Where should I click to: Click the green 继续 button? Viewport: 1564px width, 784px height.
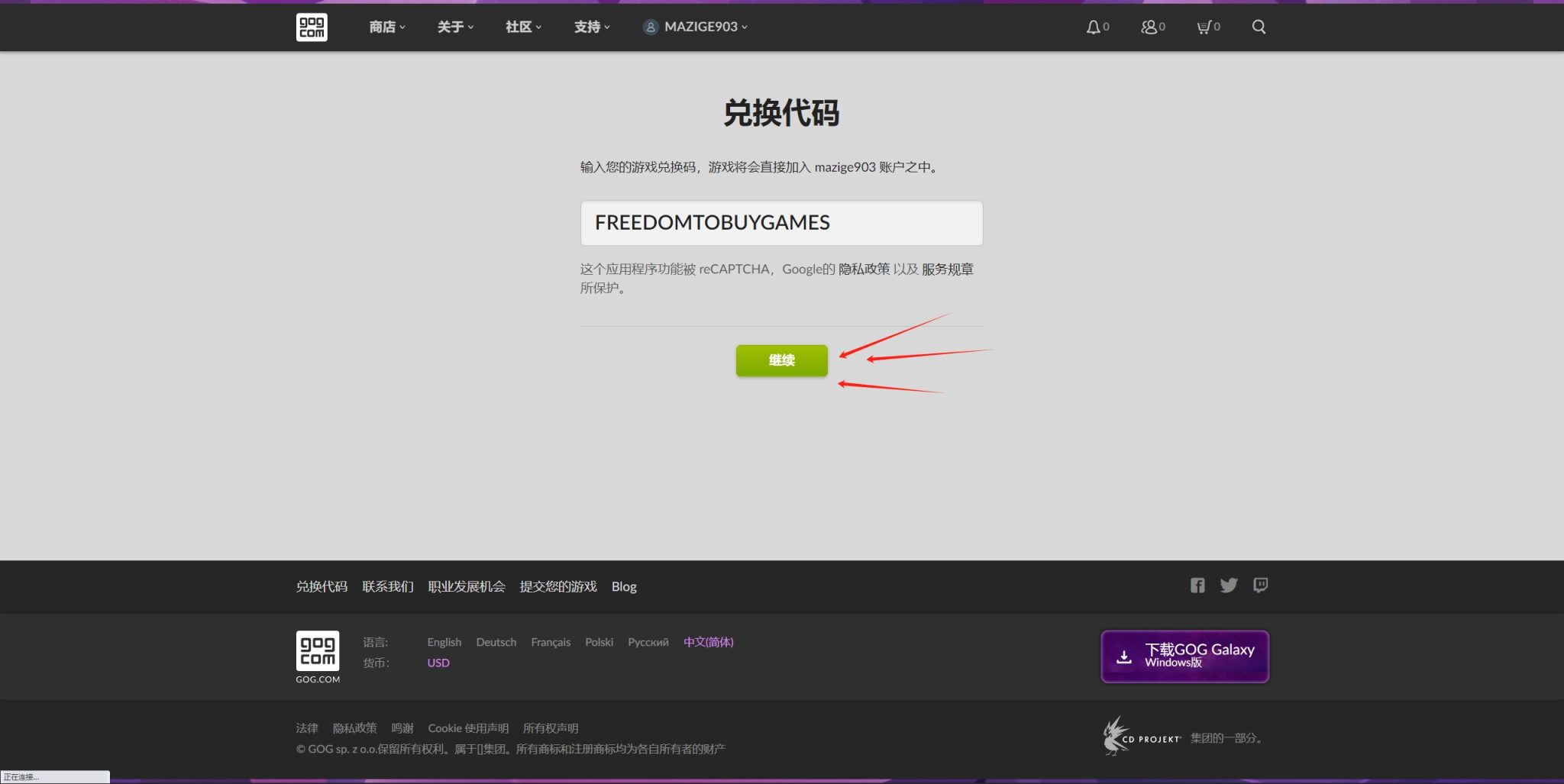(x=781, y=360)
